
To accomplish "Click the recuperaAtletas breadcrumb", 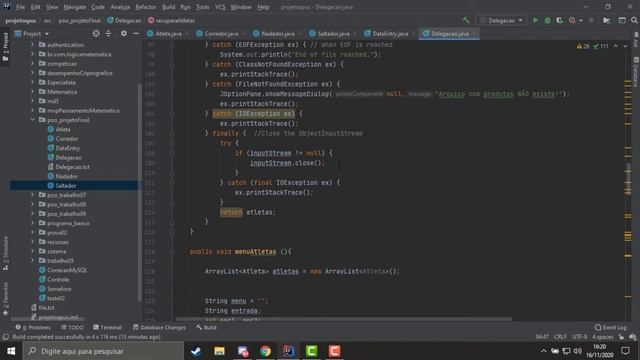I will click(171, 20).
